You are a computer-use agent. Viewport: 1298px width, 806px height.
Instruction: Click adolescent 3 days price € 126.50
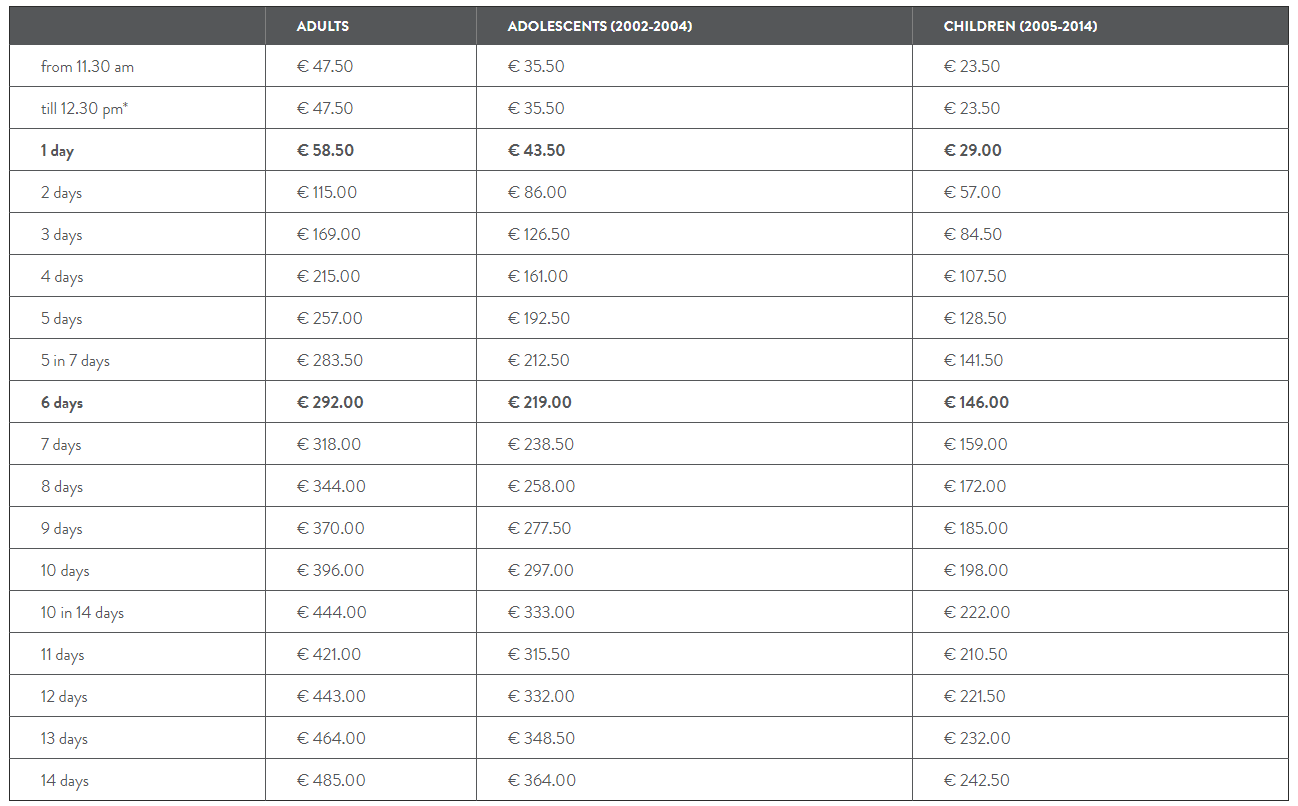pyautogui.click(x=539, y=234)
